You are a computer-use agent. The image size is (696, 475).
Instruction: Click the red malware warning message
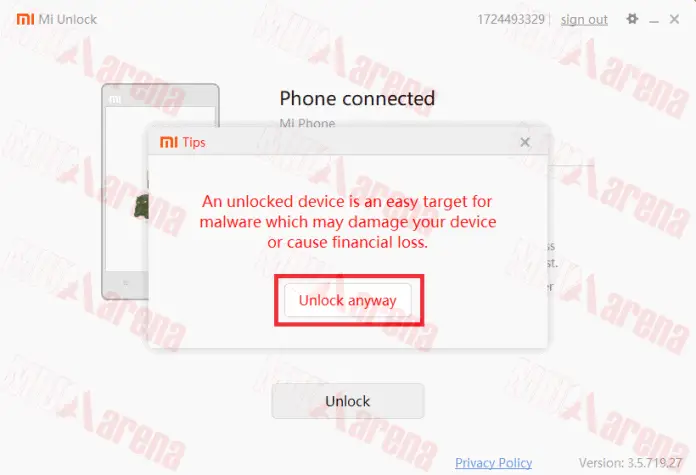[348, 222]
